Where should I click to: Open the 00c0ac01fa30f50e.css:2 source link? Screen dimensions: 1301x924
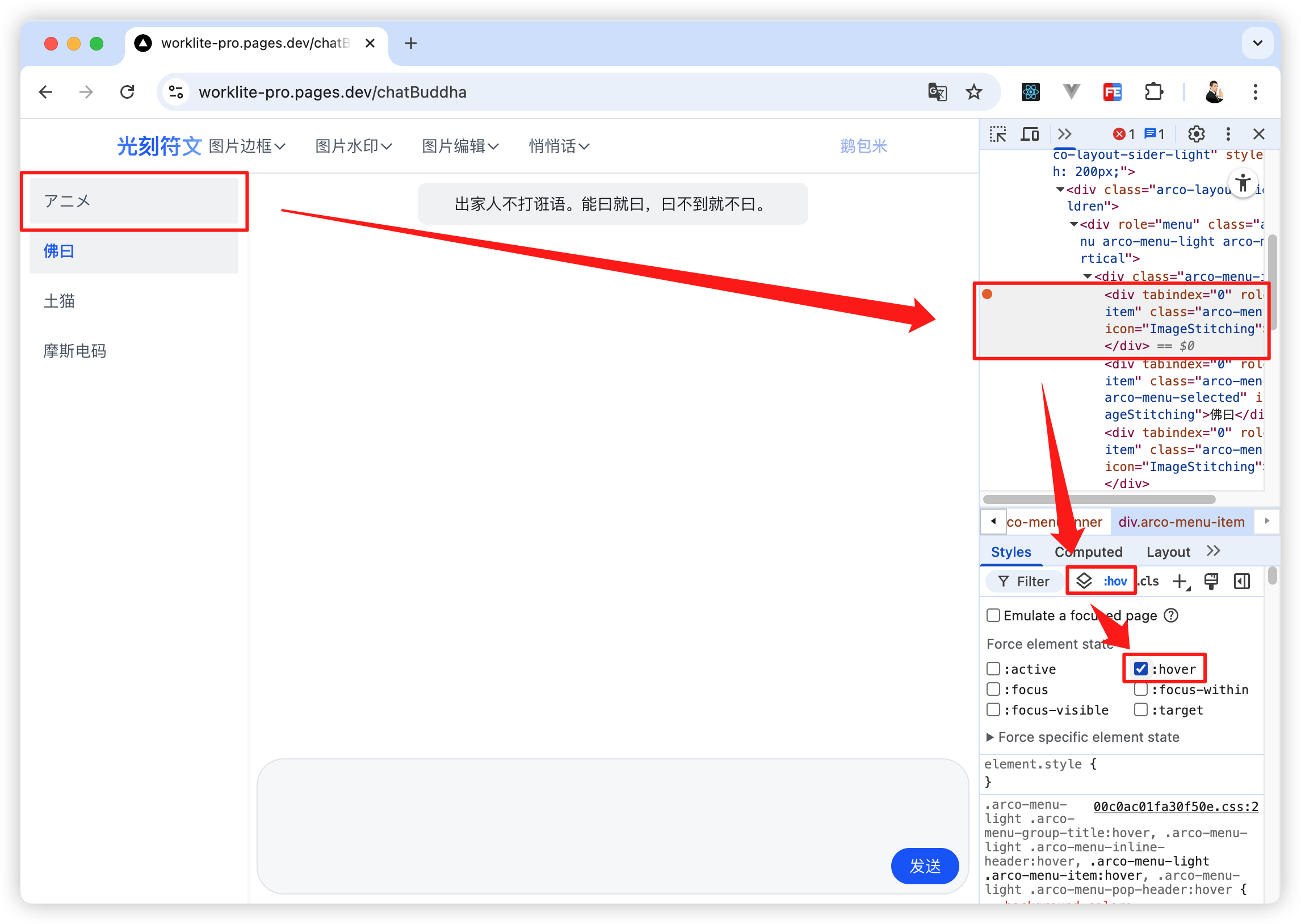[x=1176, y=807]
